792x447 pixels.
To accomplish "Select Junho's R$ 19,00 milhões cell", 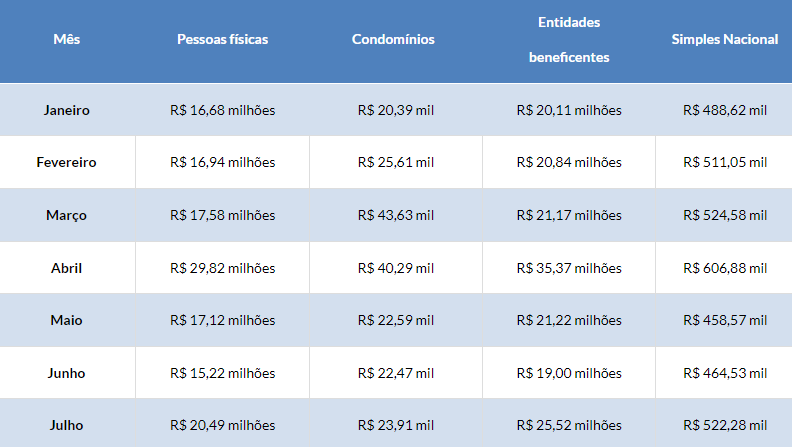I will click(x=568, y=373).
